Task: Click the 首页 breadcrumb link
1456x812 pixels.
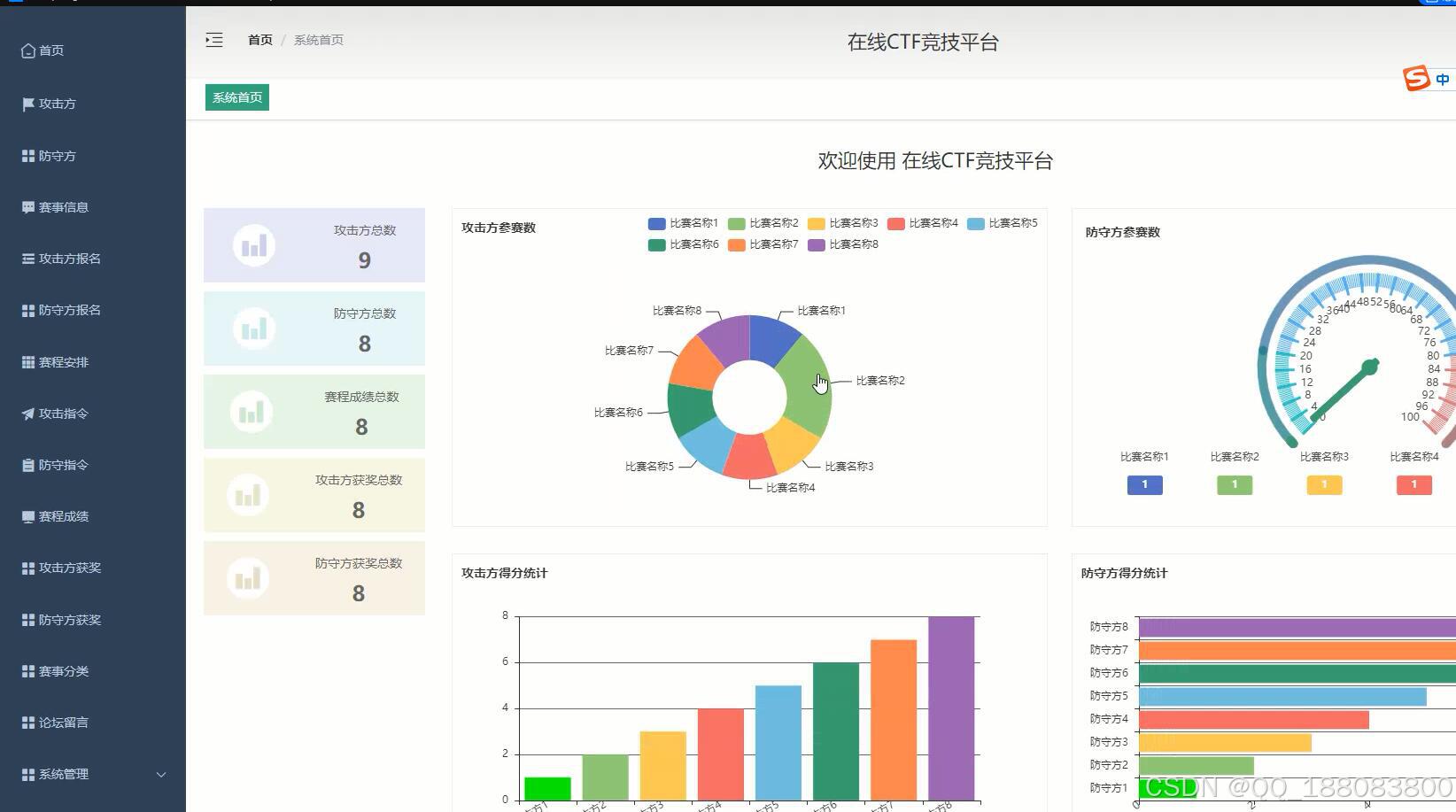Action: click(x=259, y=40)
